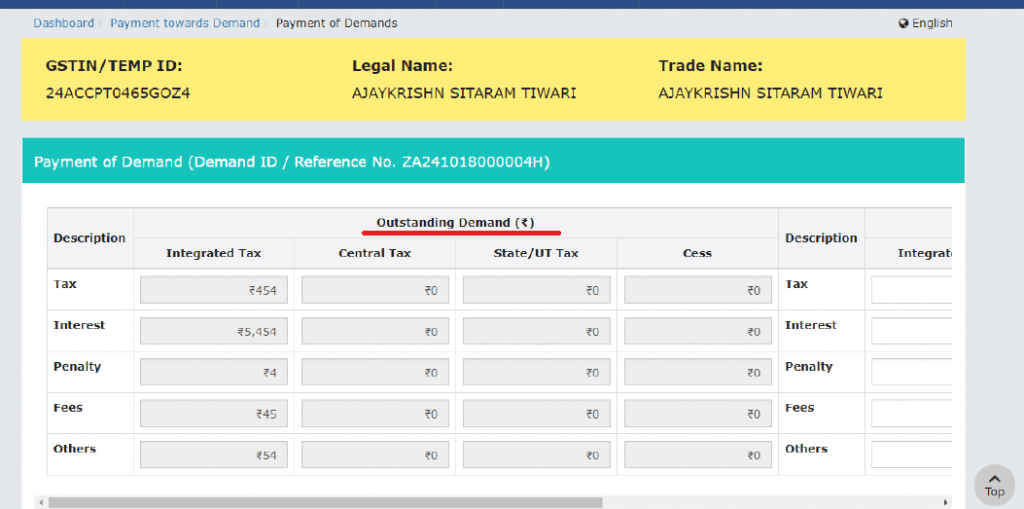Screen dimensions: 1024x509
Task: Click the left arrow of horizontal scrollbar
Action: pyautogui.click(x=40, y=502)
